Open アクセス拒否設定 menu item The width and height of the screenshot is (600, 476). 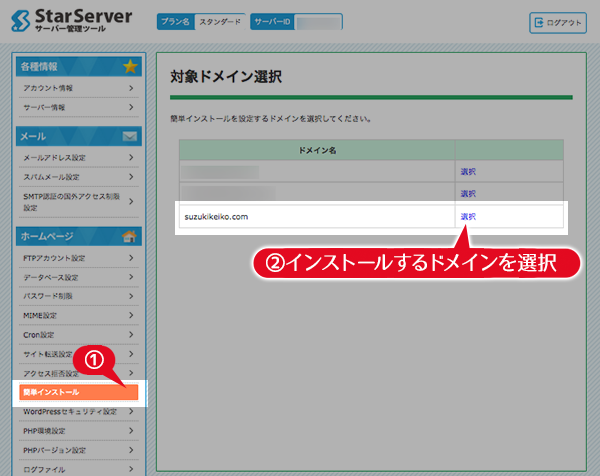[x=78, y=373]
